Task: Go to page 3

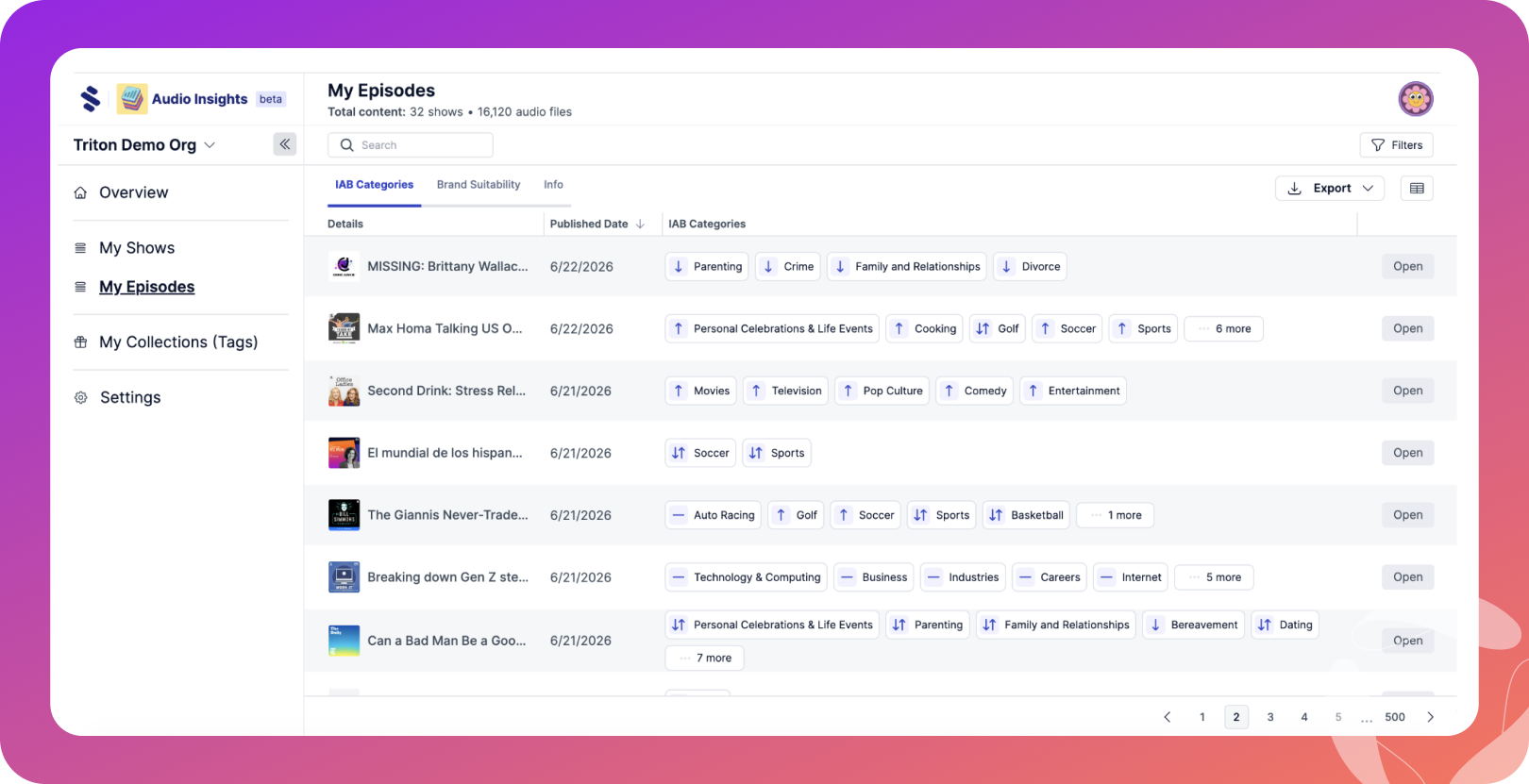Action: tap(1270, 717)
